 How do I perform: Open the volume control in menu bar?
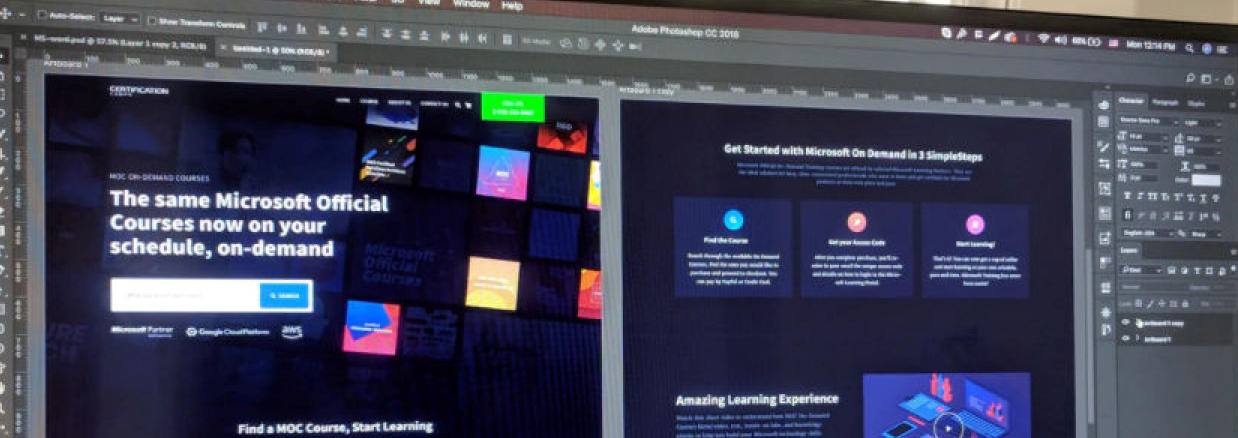[1061, 40]
